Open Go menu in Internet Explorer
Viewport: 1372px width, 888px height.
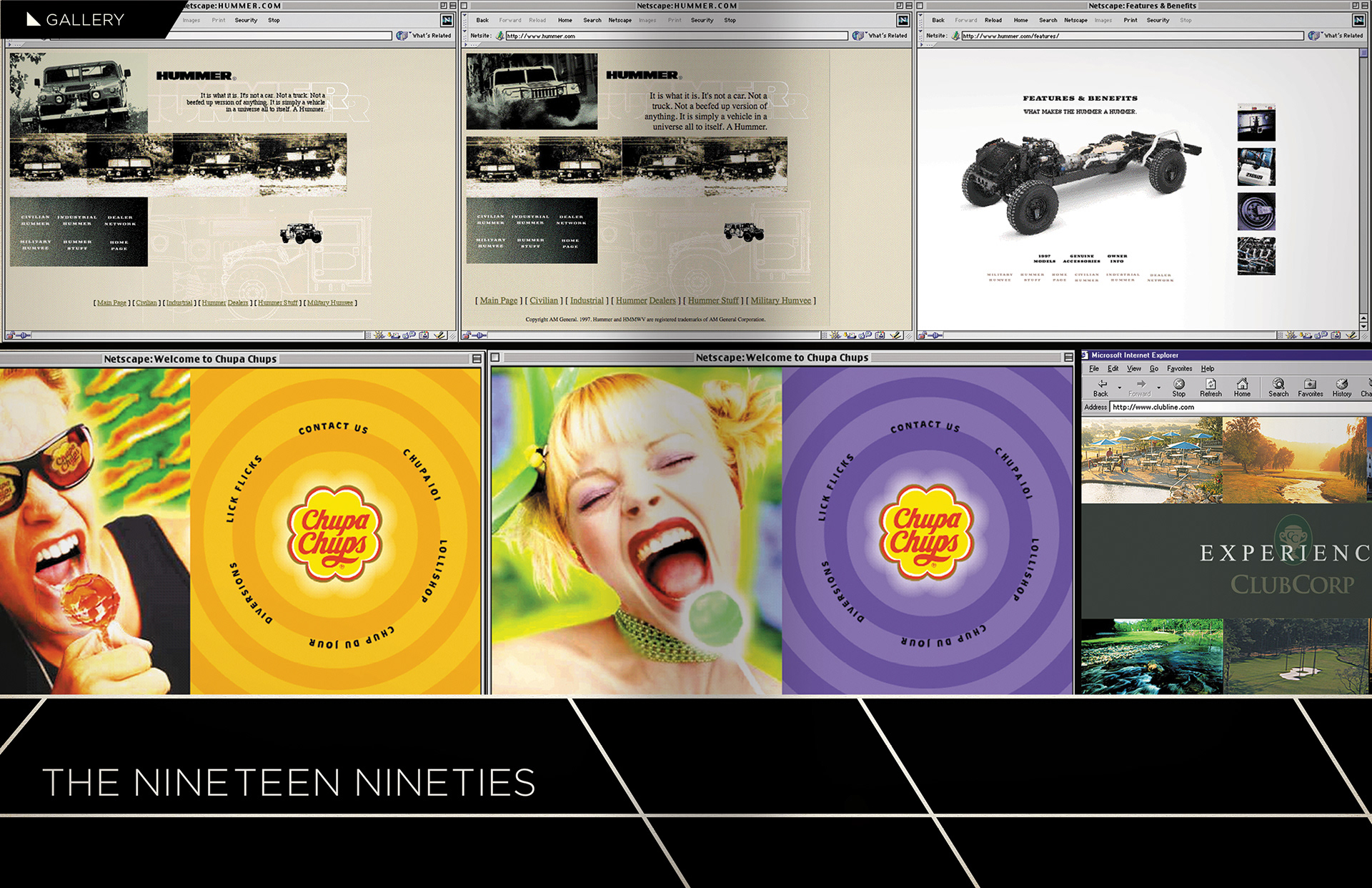coord(1153,369)
